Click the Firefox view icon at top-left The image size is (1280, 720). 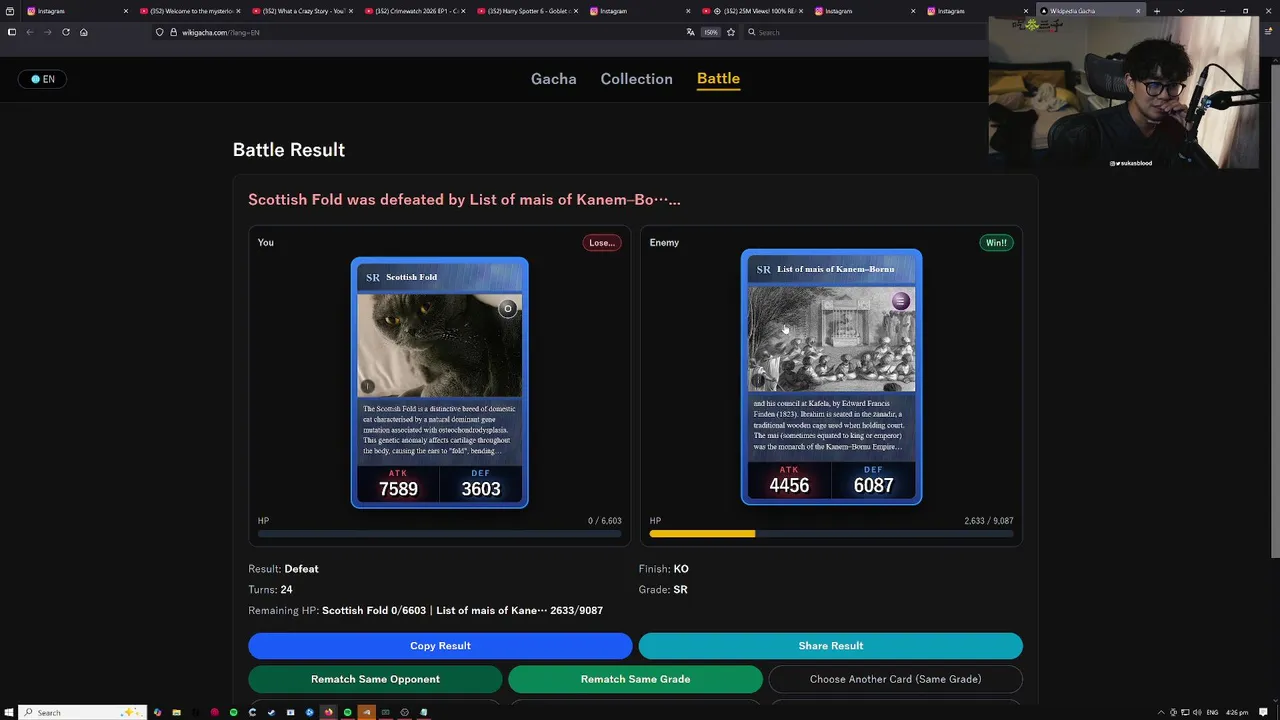10,11
